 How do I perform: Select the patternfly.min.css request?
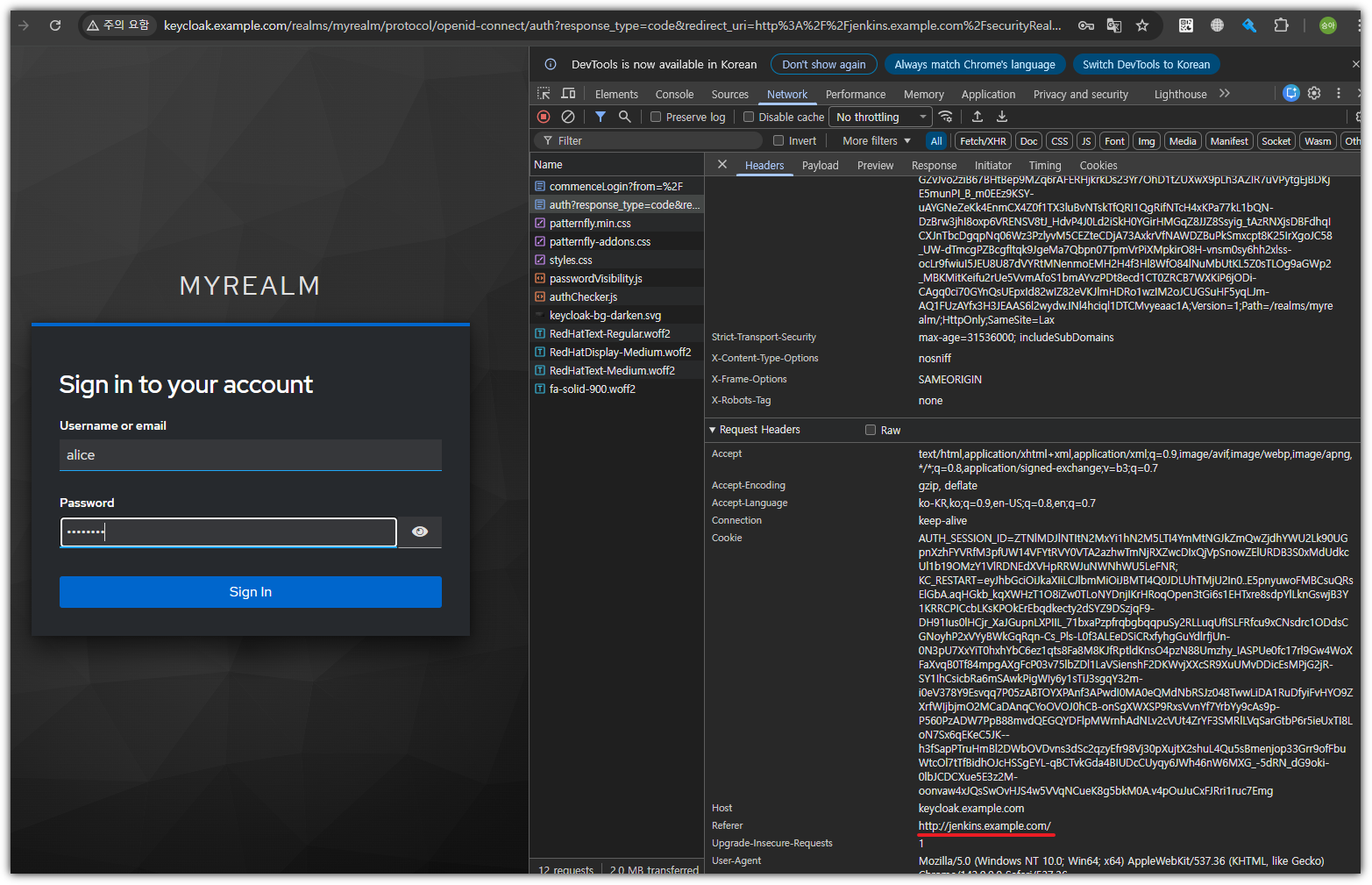617,223
